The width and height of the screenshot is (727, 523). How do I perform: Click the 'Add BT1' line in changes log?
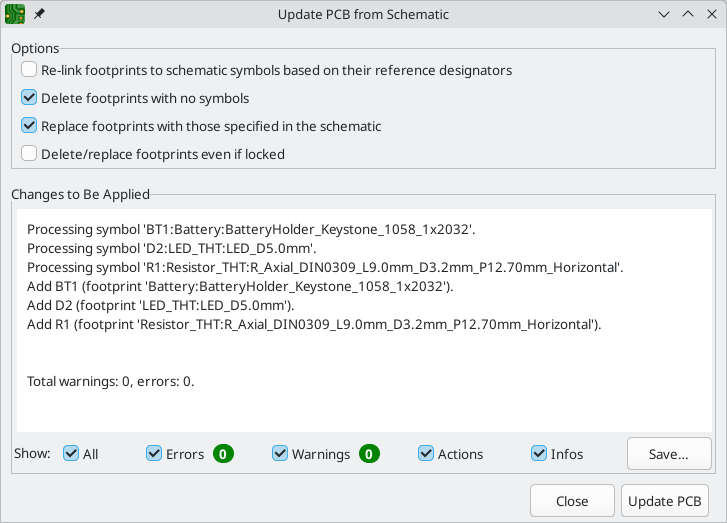point(240,287)
